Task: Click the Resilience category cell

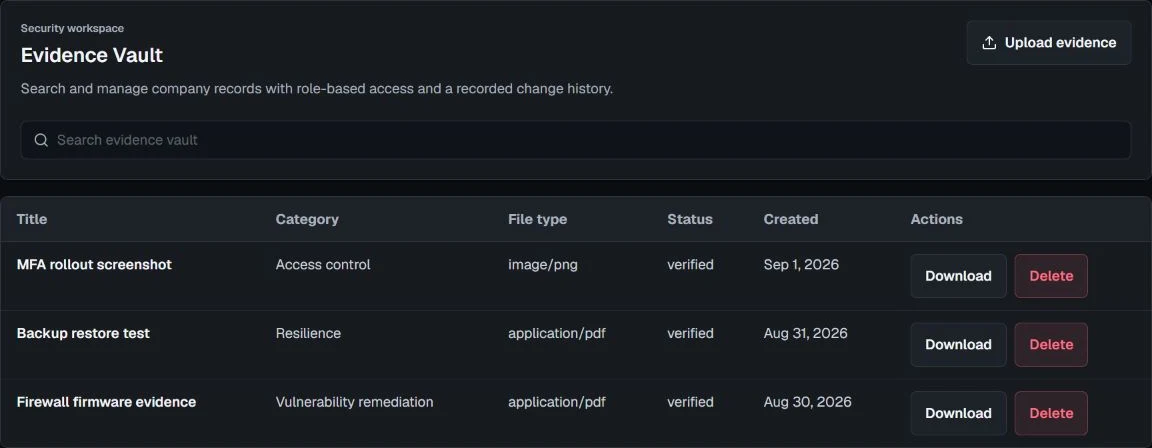Action: click(x=308, y=333)
